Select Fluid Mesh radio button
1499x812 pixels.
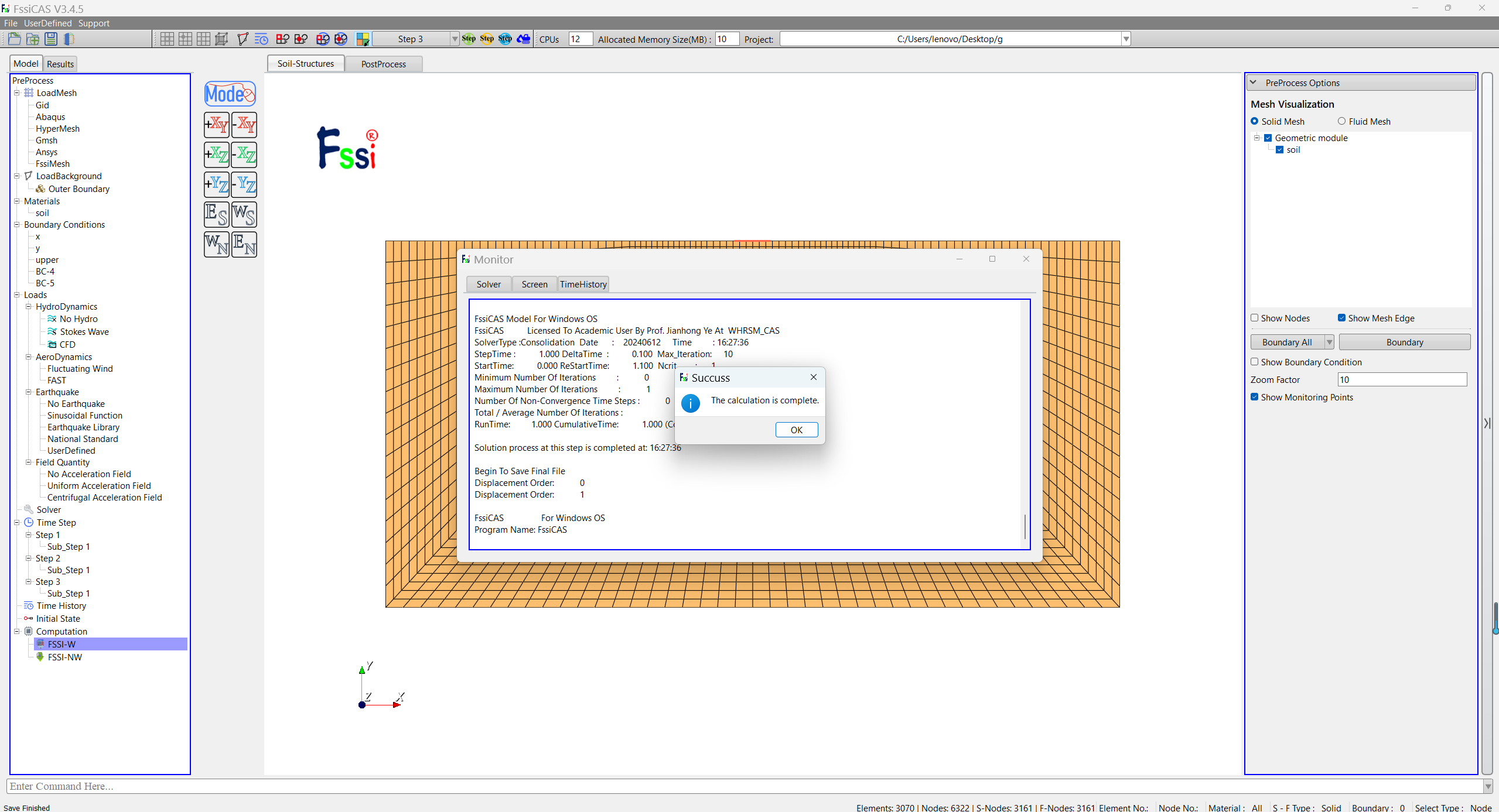1341,121
